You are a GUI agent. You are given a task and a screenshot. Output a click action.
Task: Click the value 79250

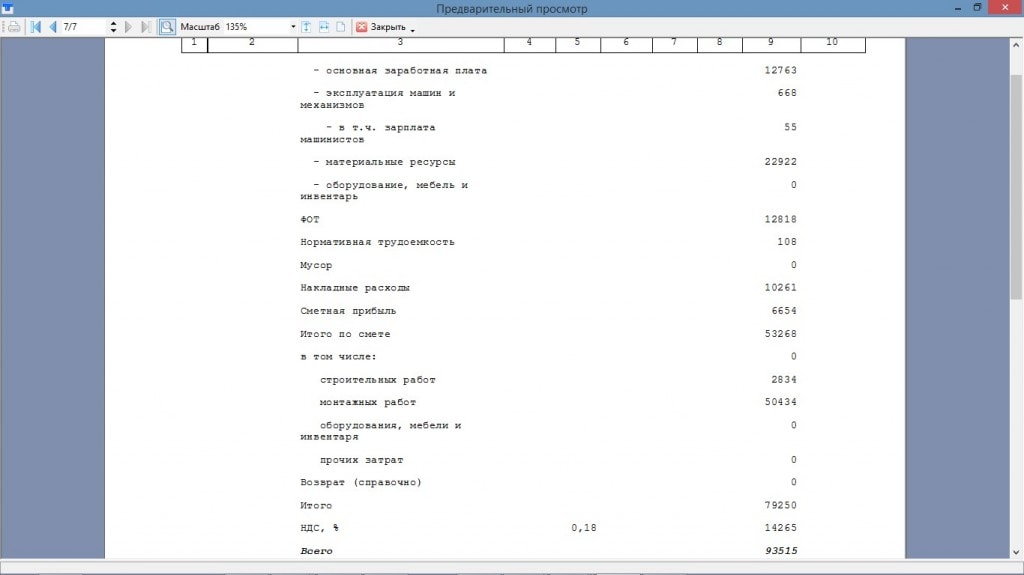(780, 505)
